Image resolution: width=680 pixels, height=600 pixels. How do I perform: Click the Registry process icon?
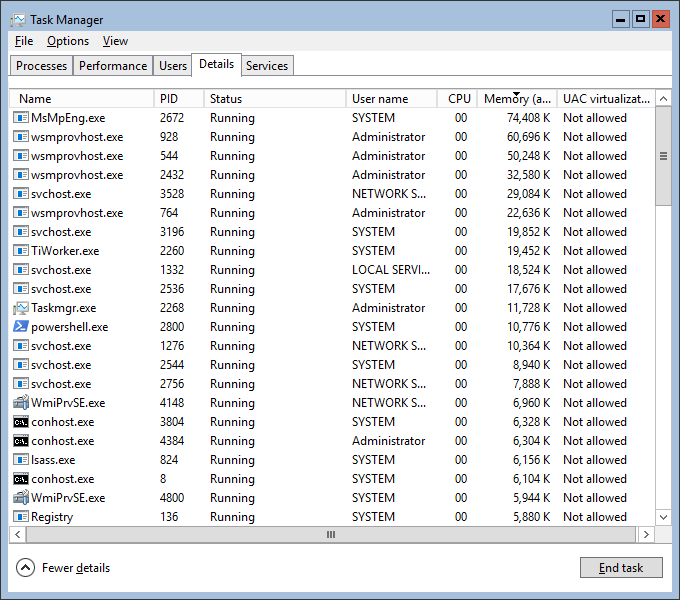coord(20,517)
